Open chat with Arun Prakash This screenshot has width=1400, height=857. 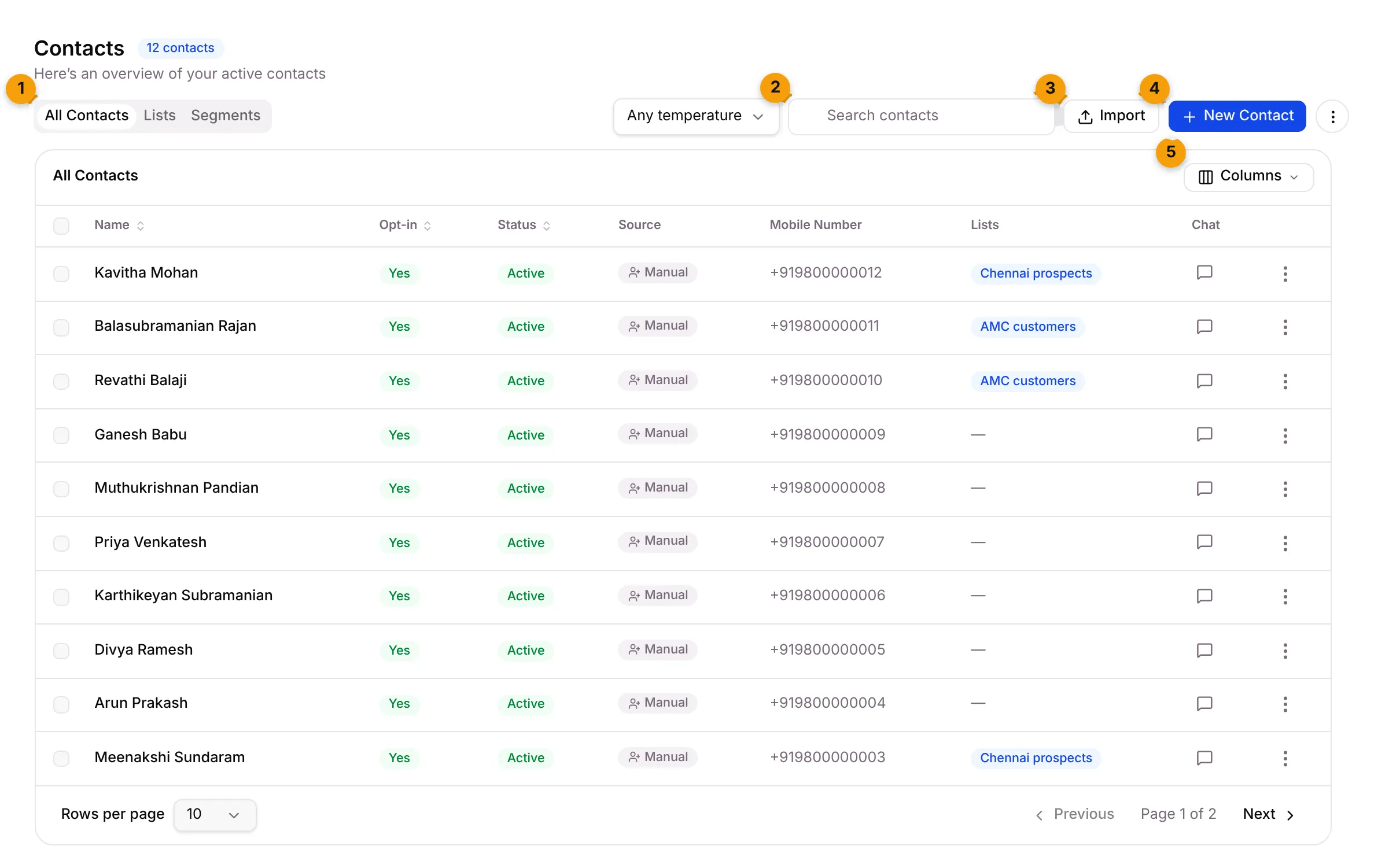click(1204, 704)
